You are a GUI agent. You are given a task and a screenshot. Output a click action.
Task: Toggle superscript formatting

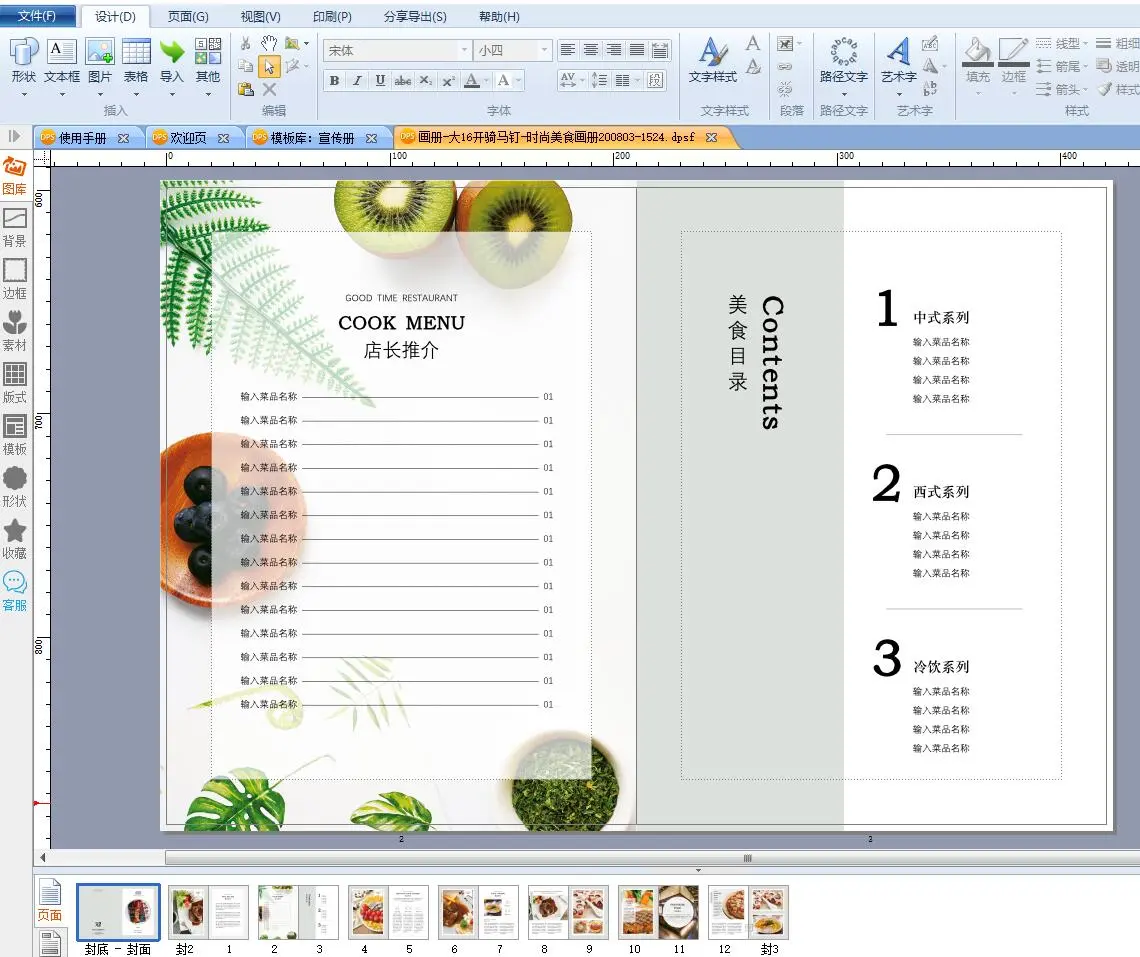pos(449,80)
